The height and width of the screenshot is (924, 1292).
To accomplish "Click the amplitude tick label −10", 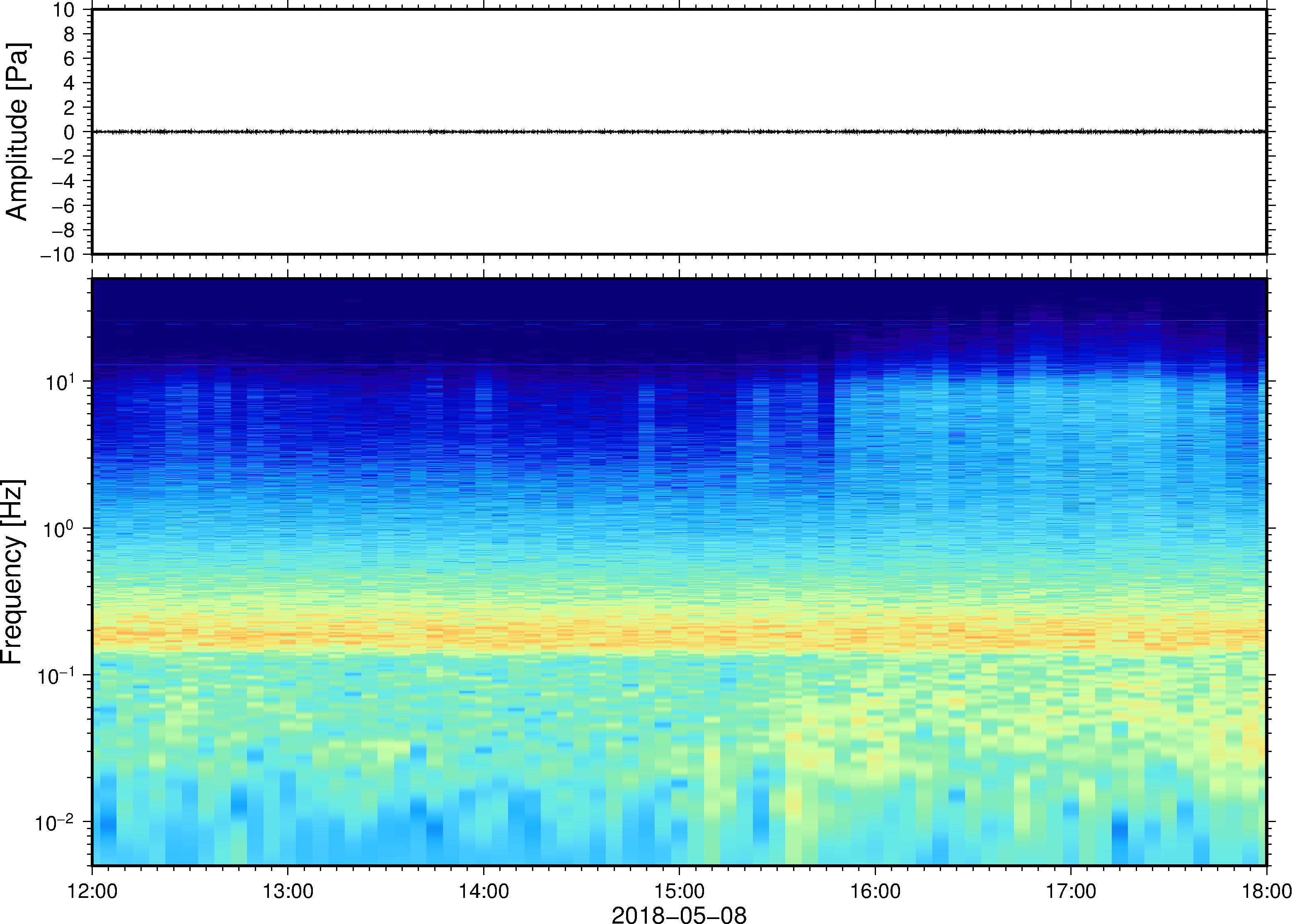I will [58, 255].
